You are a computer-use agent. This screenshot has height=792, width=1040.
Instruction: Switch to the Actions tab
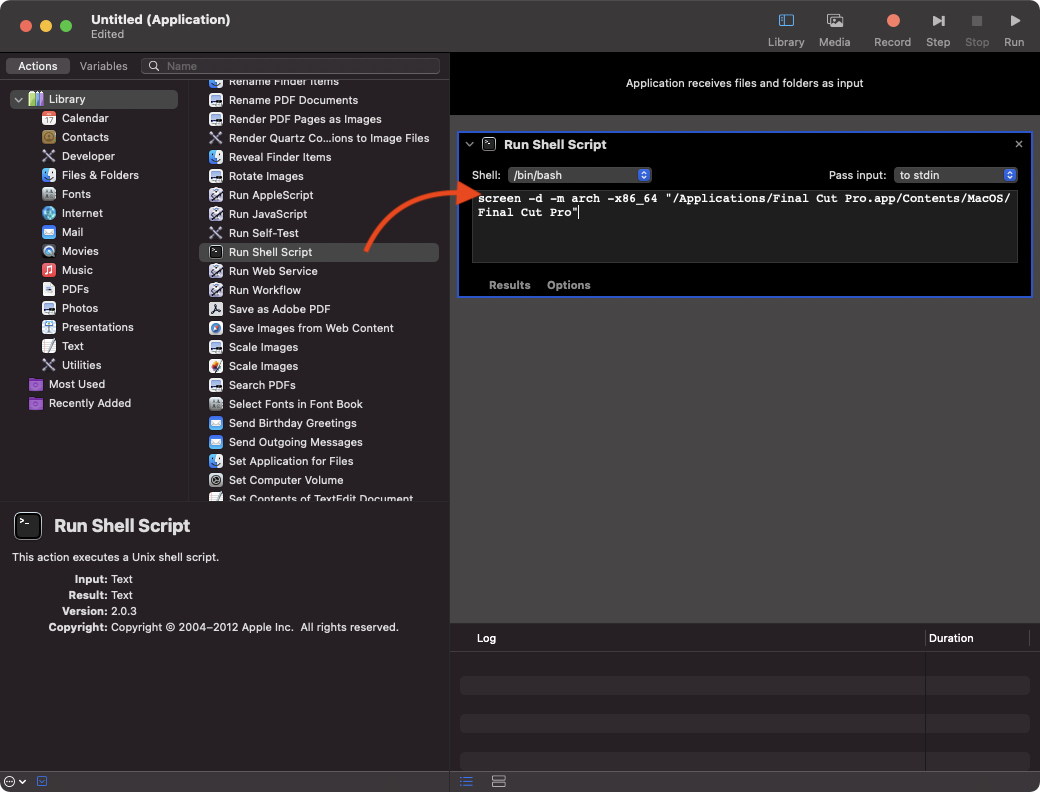tap(37, 66)
